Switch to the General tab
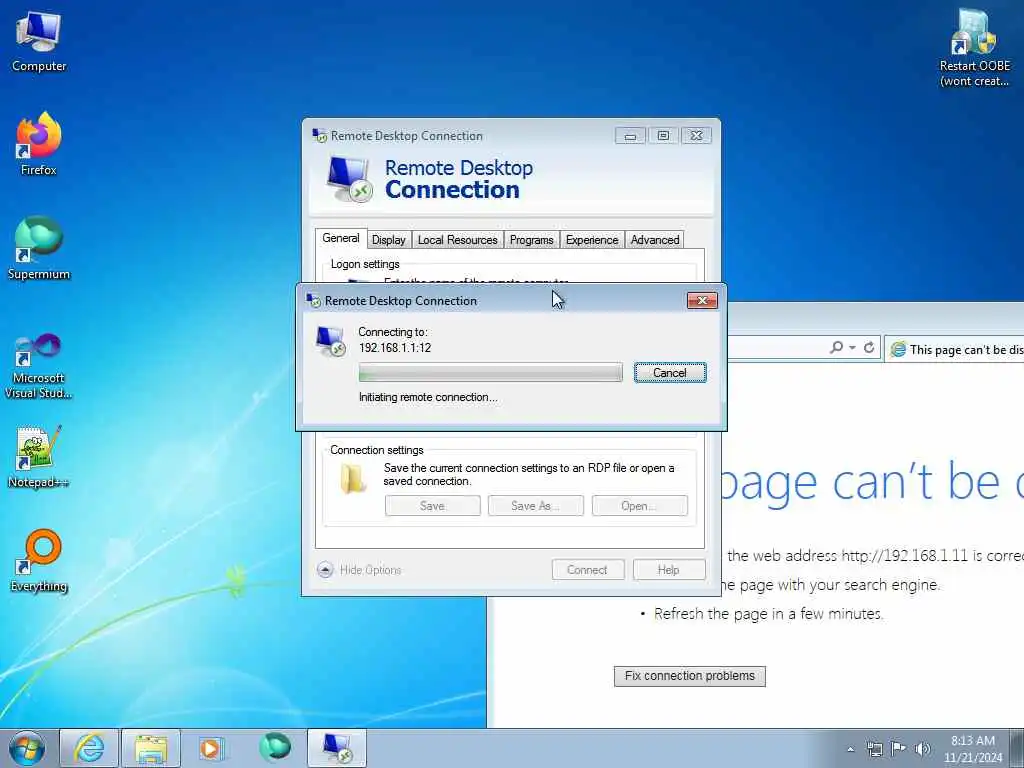This screenshot has height=768, width=1024. point(341,238)
